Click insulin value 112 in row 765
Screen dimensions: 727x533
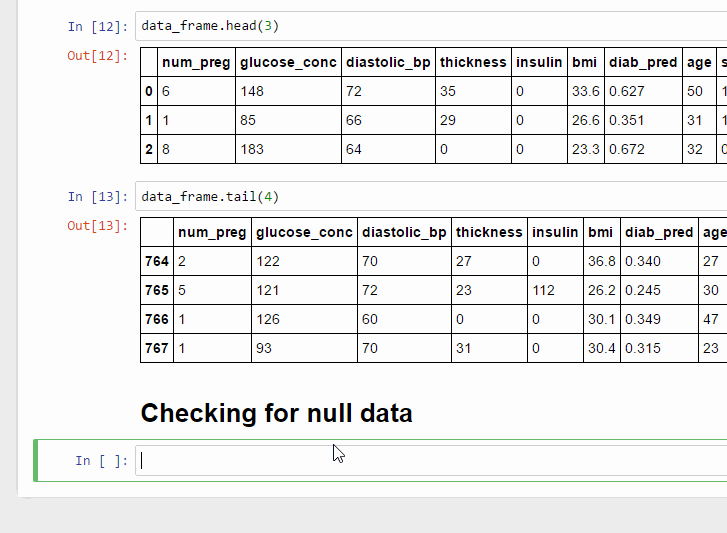[x=543, y=290]
